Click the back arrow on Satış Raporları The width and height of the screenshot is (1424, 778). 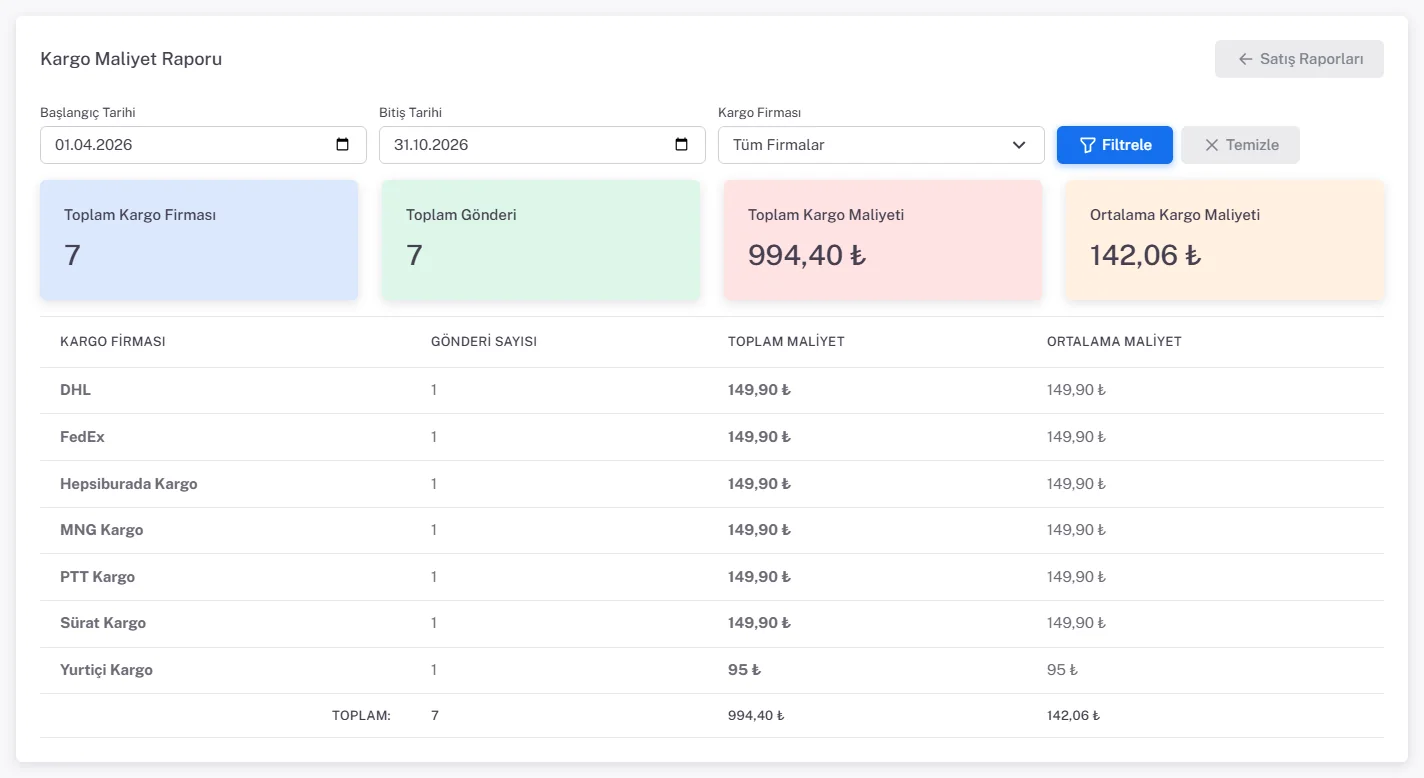click(1245, 59)
